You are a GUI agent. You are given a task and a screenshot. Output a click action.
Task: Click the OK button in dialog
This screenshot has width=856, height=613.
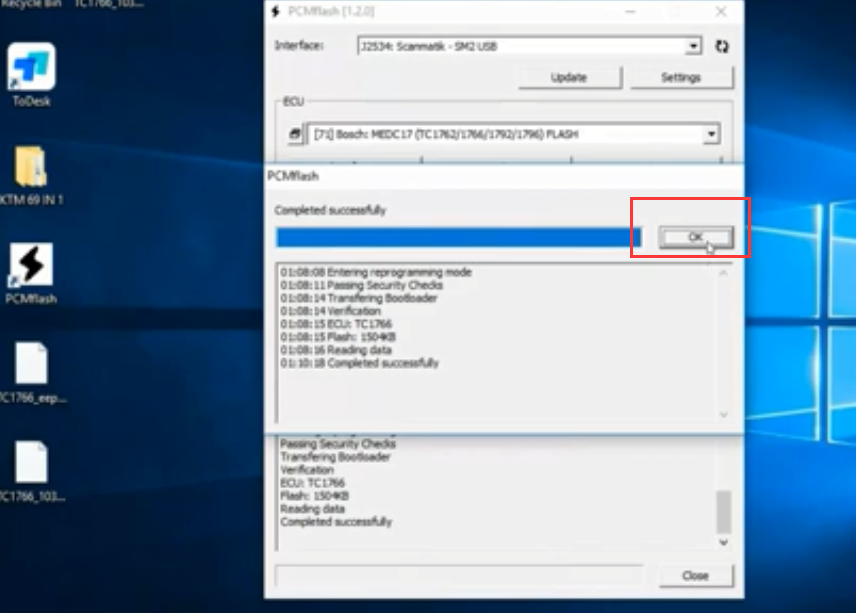(696, 237)
